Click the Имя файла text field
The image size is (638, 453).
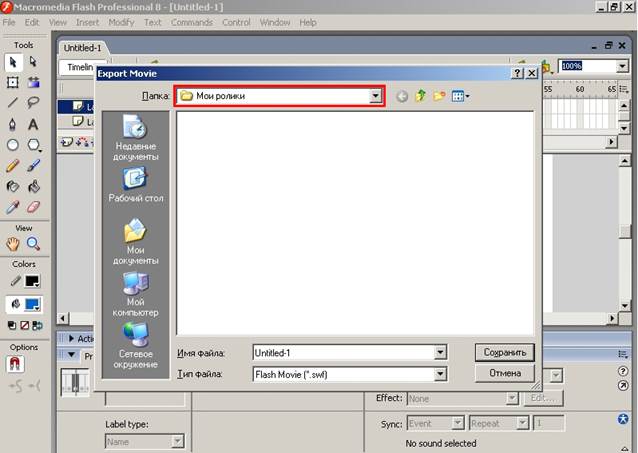pyautogui.click(x=343, y=352)
